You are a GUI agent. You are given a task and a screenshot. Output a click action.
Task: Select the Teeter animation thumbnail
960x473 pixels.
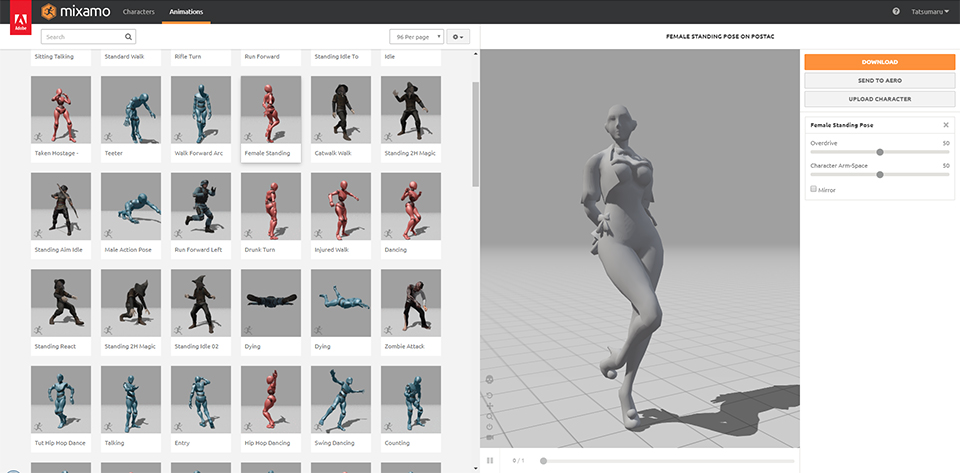(x=131, y=110)
